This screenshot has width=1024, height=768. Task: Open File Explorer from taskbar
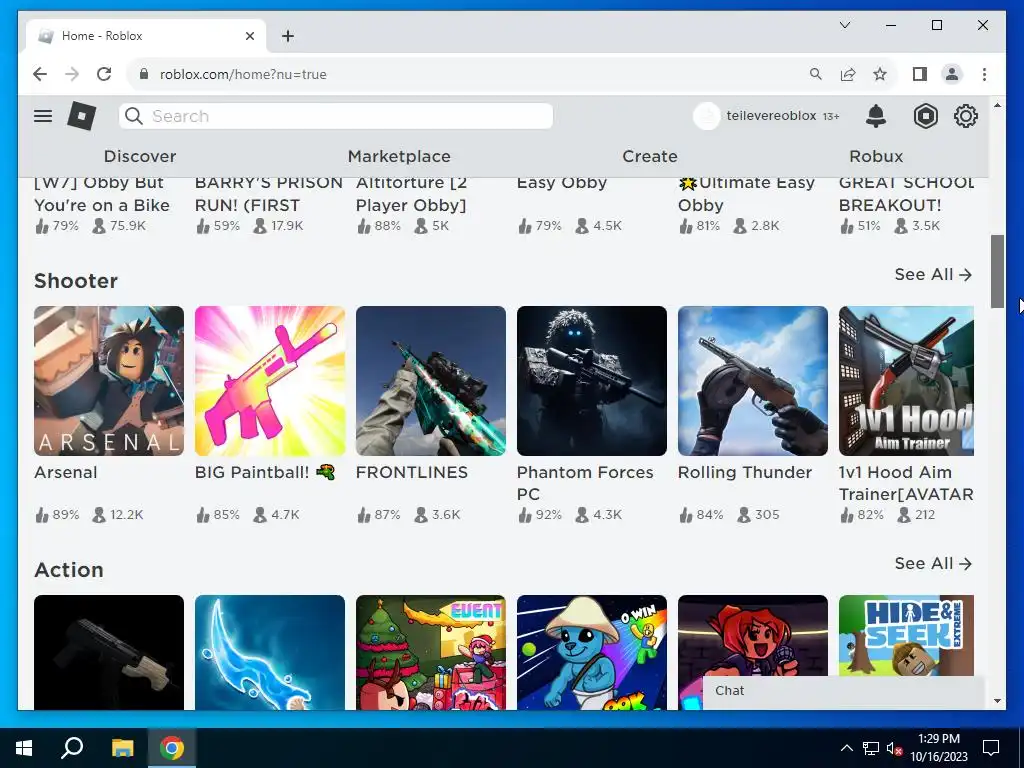pos(122,748)
